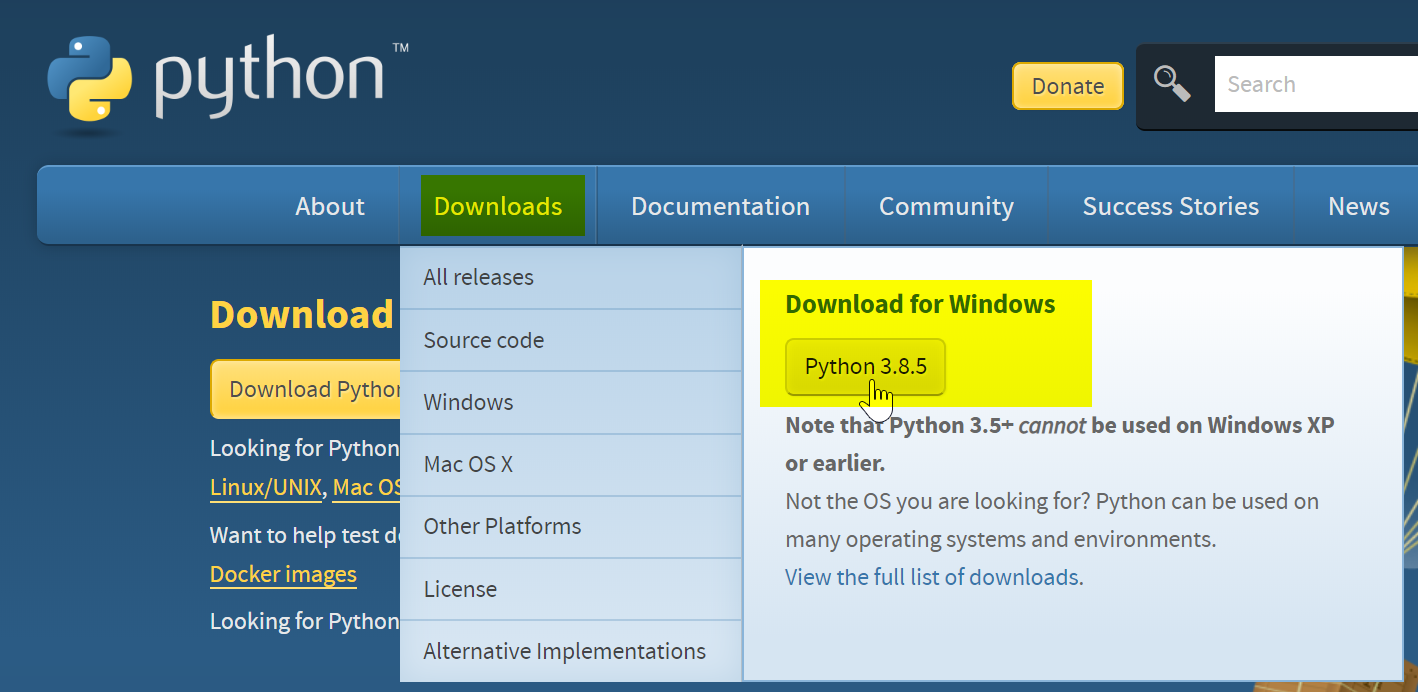The image size is (1418, 692).
Task: Click the search magnifier icon
Action: (1173, 85)
